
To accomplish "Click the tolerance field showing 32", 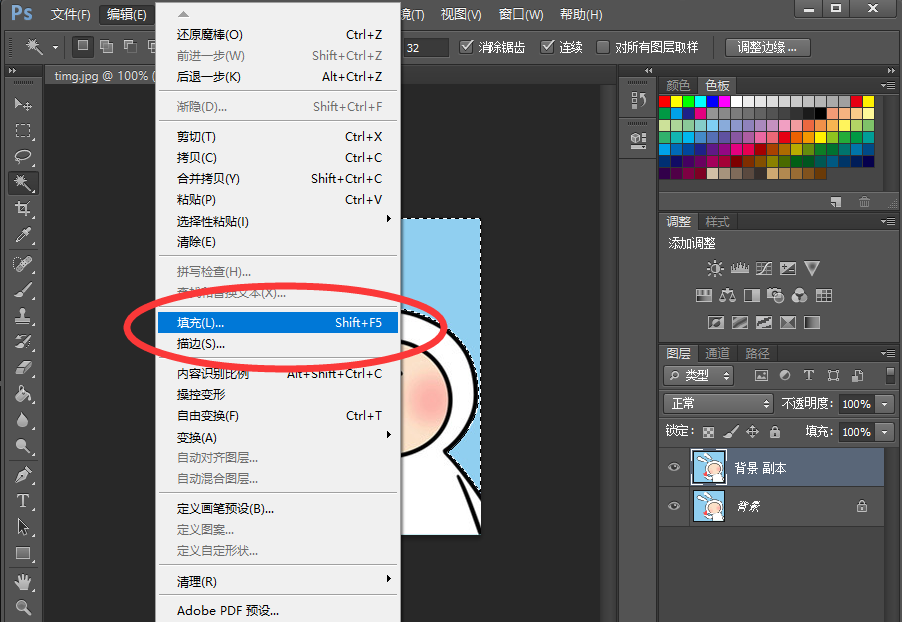I will (x=426, y=47).
